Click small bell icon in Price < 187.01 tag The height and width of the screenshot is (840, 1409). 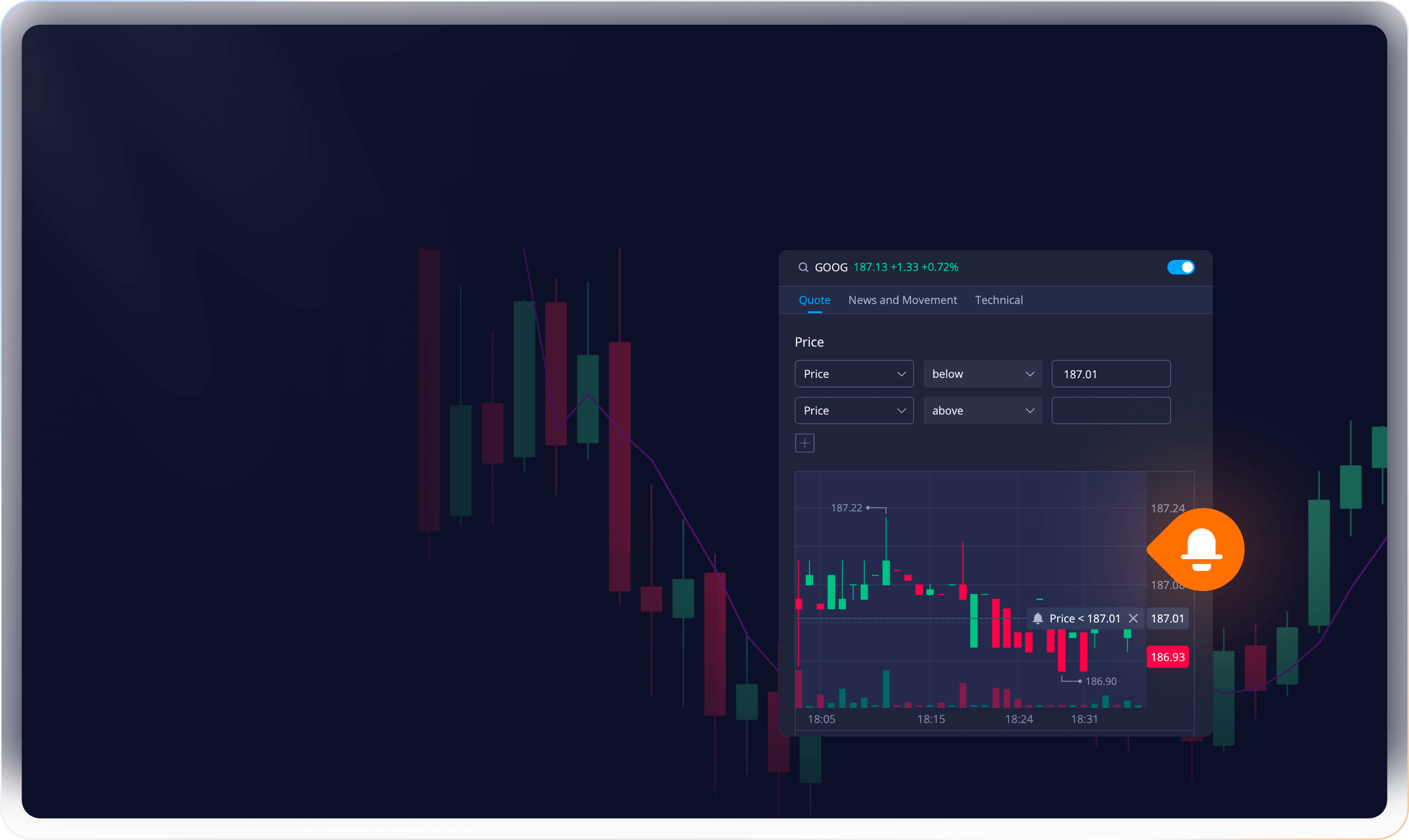click(1038, 618)
